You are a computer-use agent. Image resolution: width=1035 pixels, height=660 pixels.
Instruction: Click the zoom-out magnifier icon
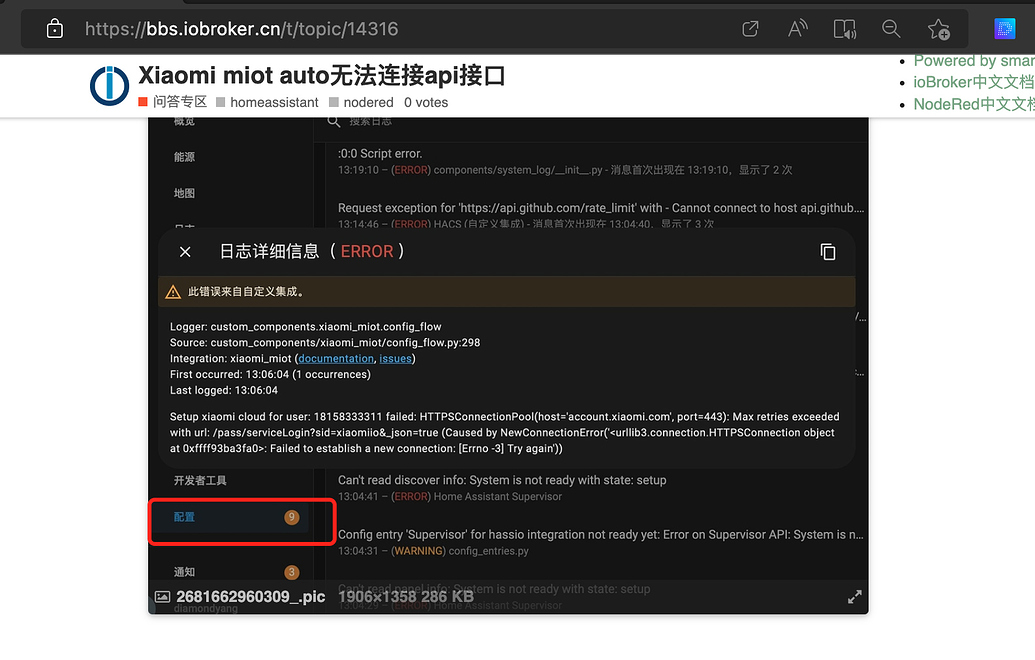pyautogui.click(x=891, y=29)
